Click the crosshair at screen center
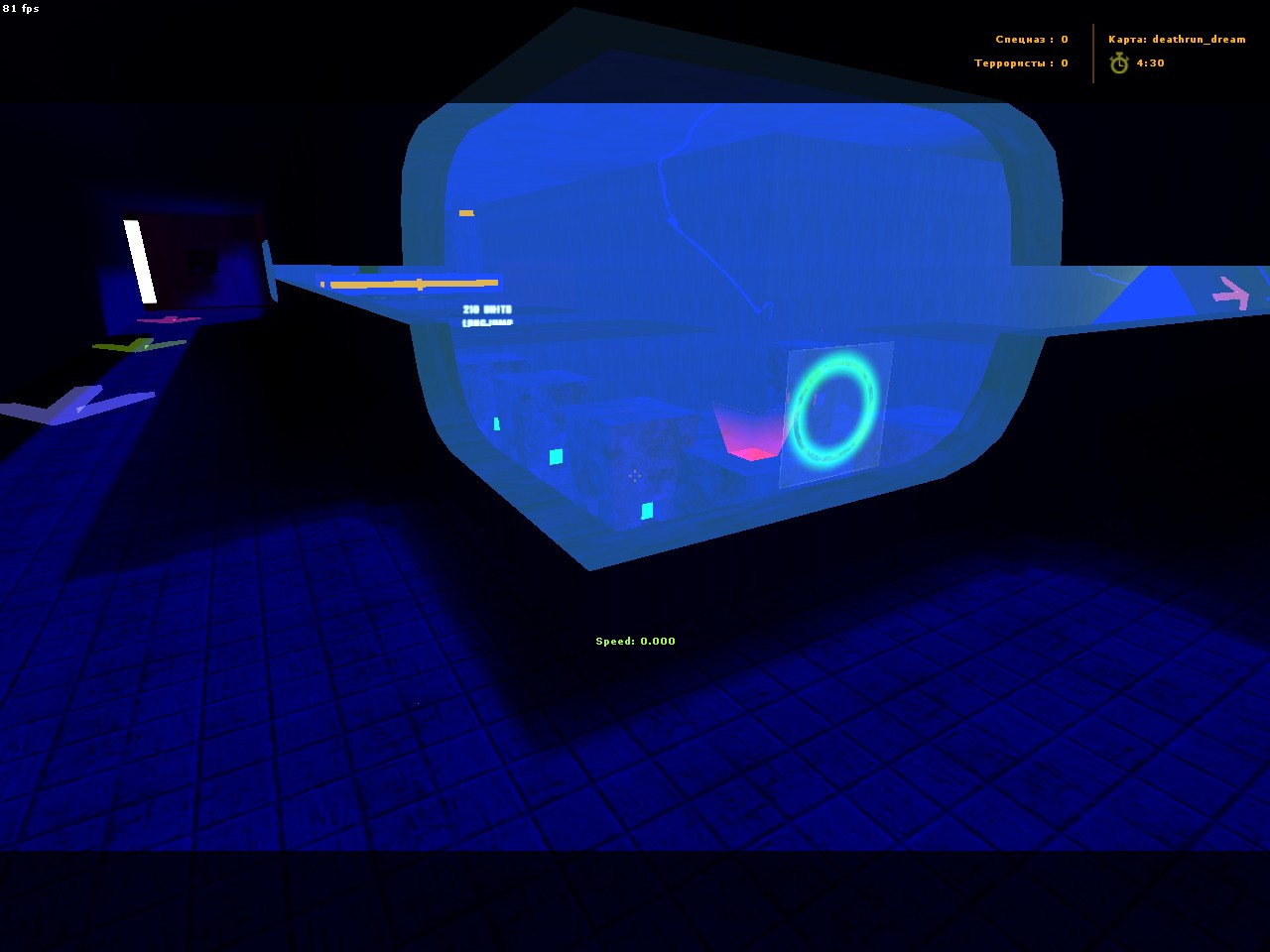The width and height of the screenshot is (1270, 952). (635, 476)
